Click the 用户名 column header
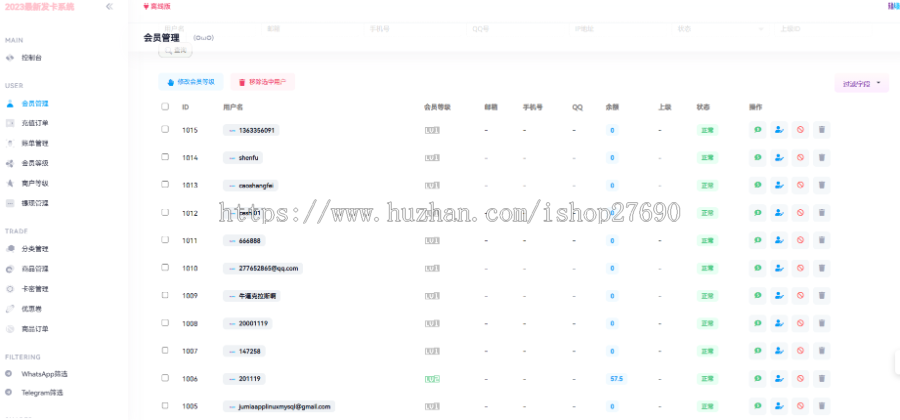 231,107
